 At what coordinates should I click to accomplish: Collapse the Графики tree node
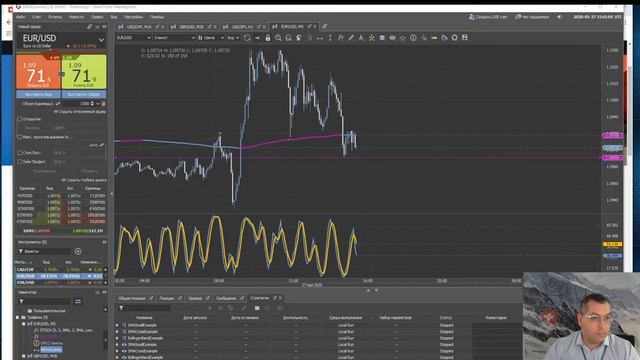tap(18, 317)
